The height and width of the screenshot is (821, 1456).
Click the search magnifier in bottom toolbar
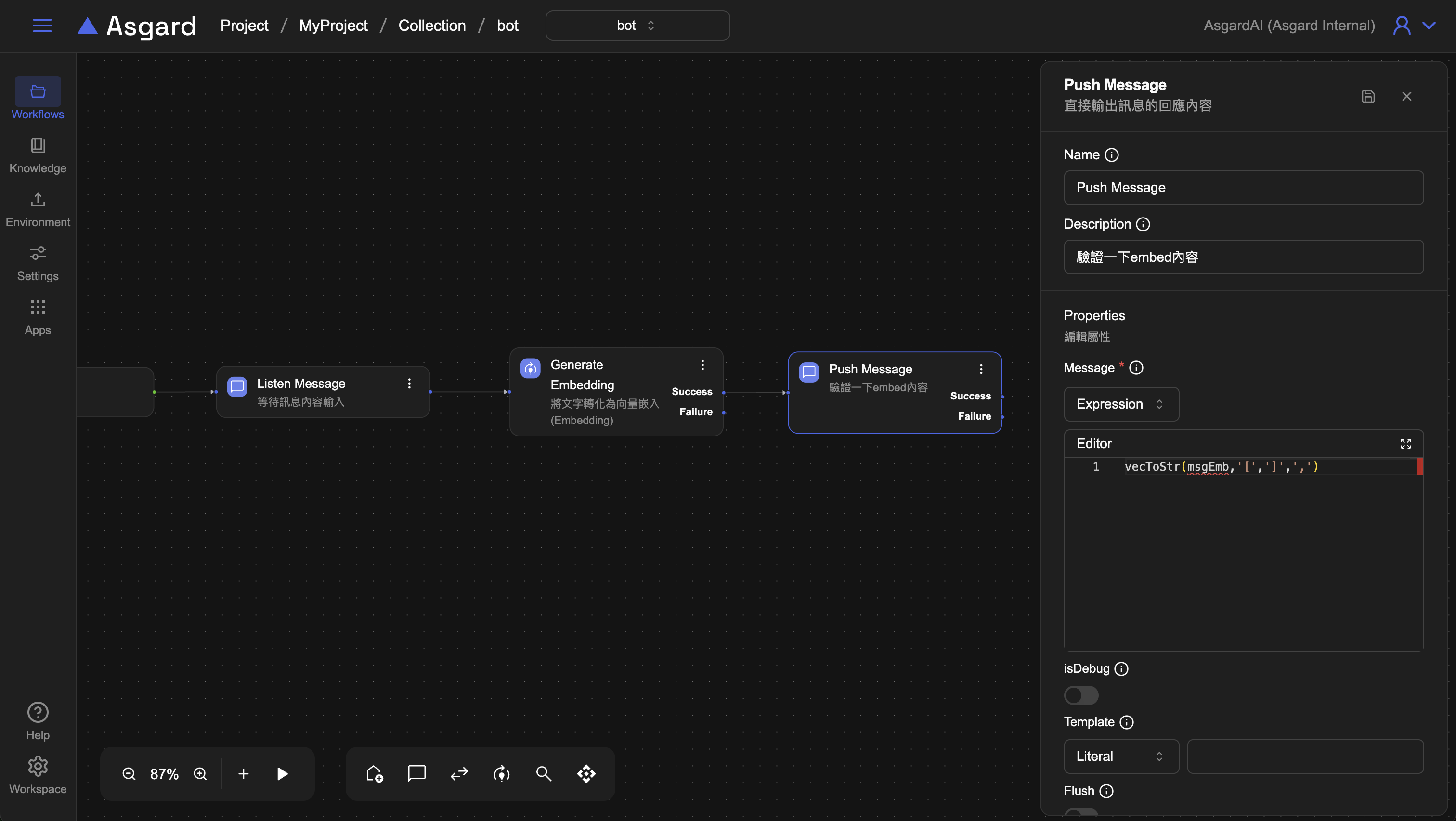tap(543, 773)
